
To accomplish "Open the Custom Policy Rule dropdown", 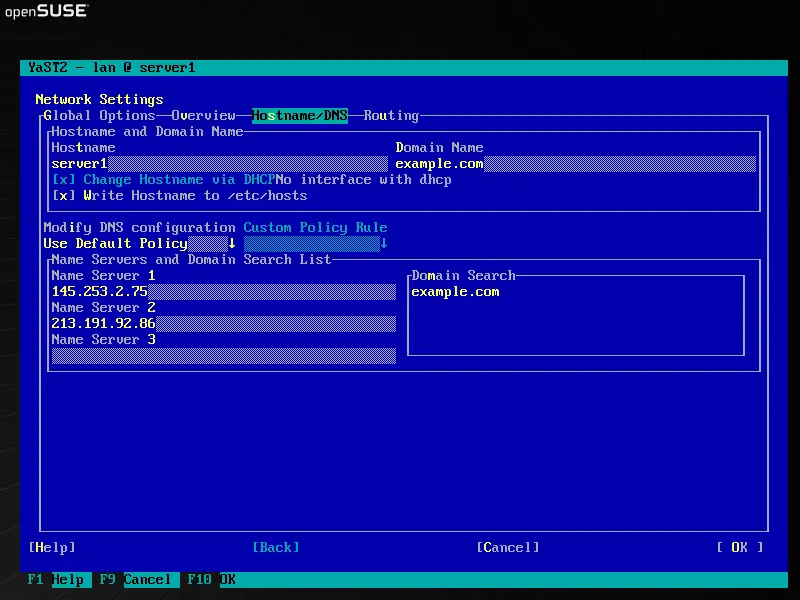I will [315, 244].
